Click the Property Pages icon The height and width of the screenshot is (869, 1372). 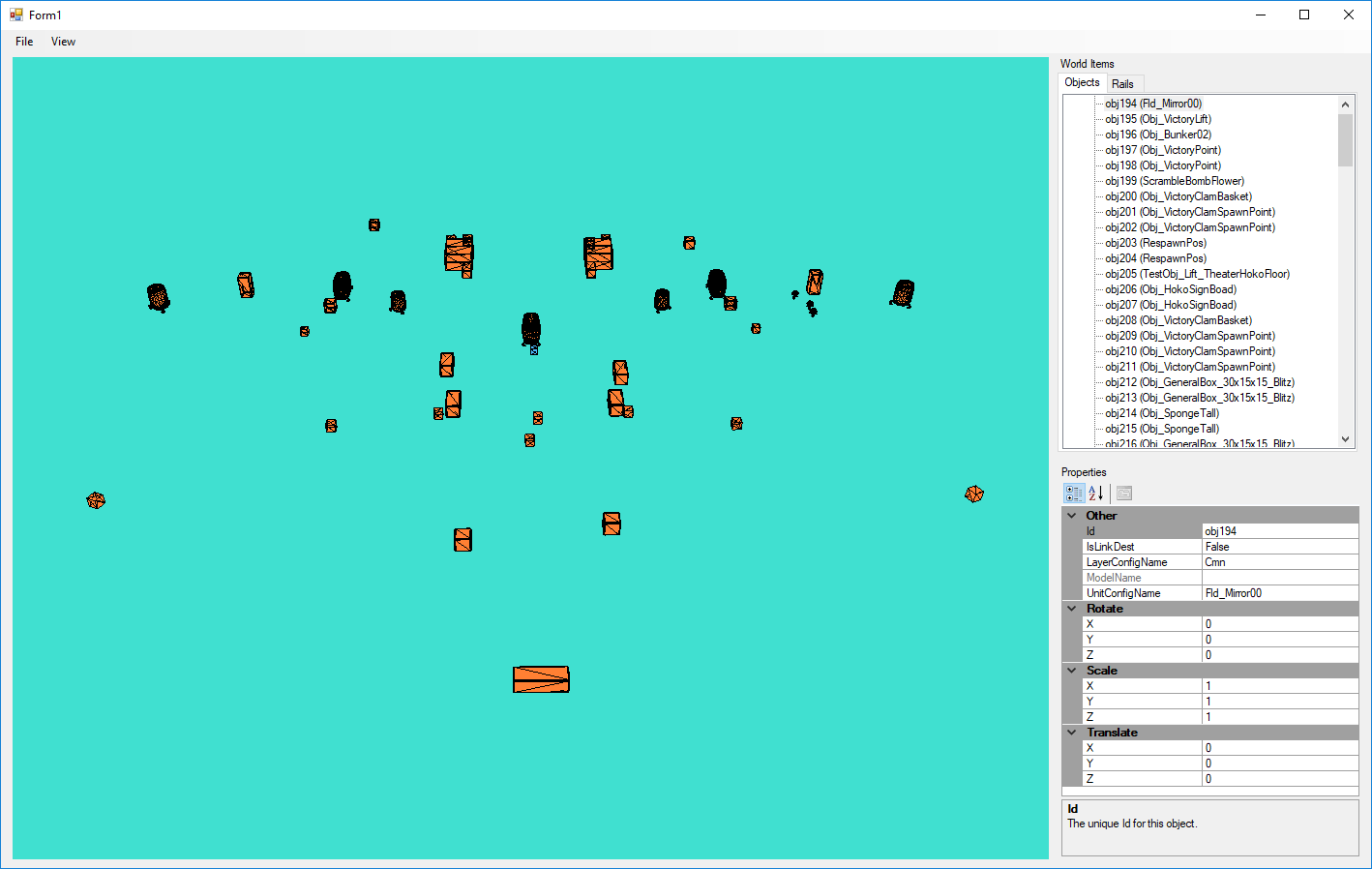tap(1123, 494)
